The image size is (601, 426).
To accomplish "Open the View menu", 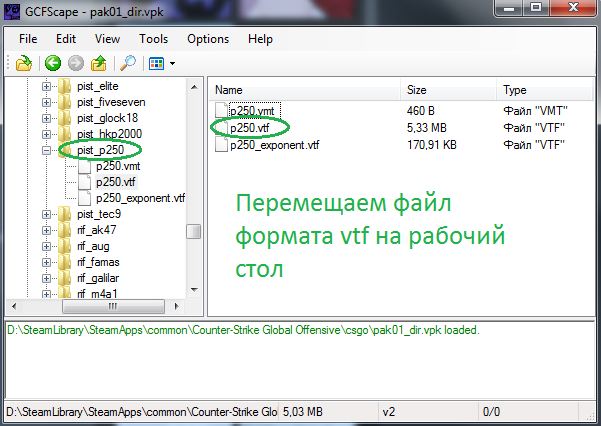I will pyautogui.click(x=107, y=39).
